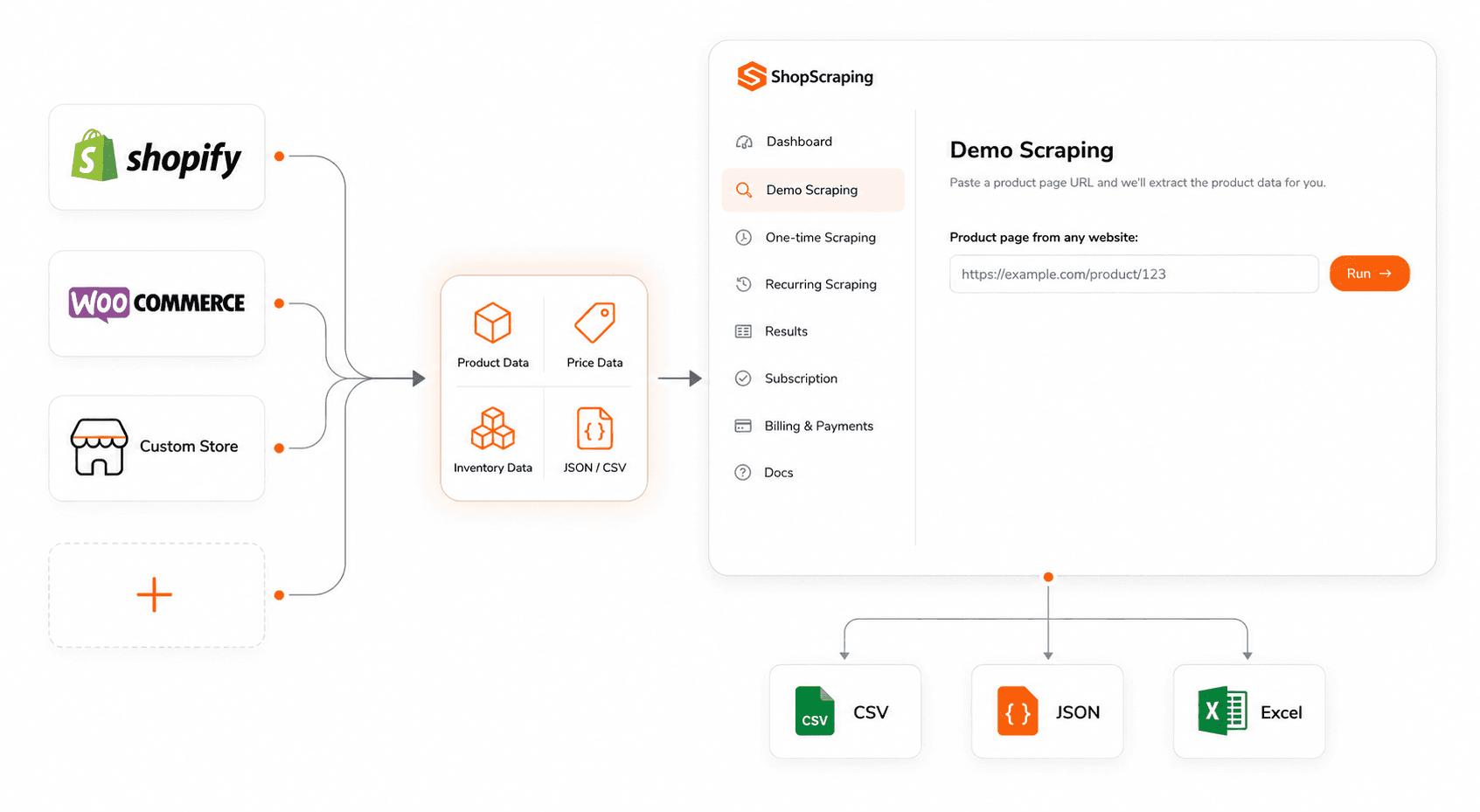1480x812 pixels.
Task: Open the Docs page
Action: 813,473
